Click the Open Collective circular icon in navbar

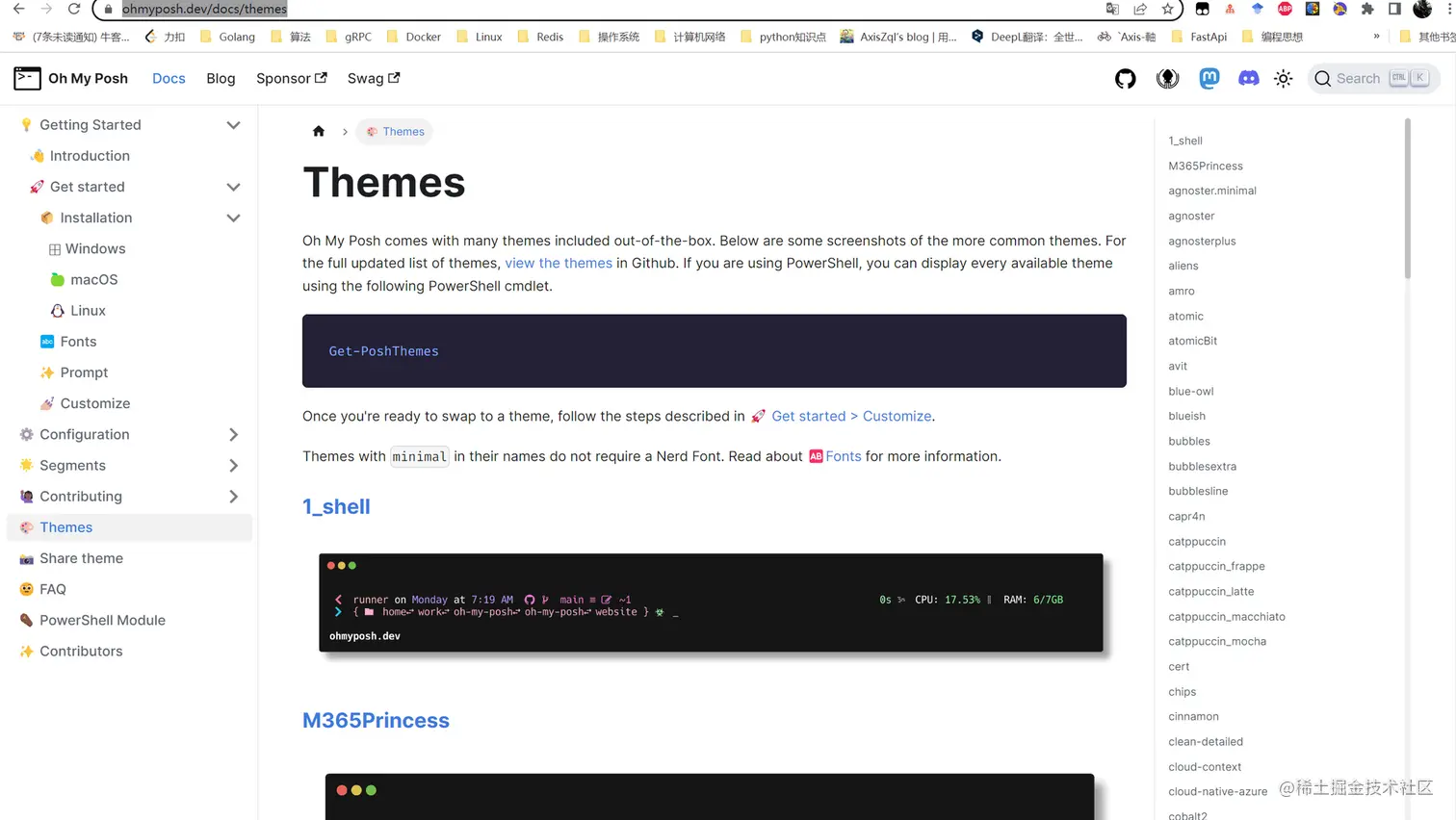pos(1167,79)
